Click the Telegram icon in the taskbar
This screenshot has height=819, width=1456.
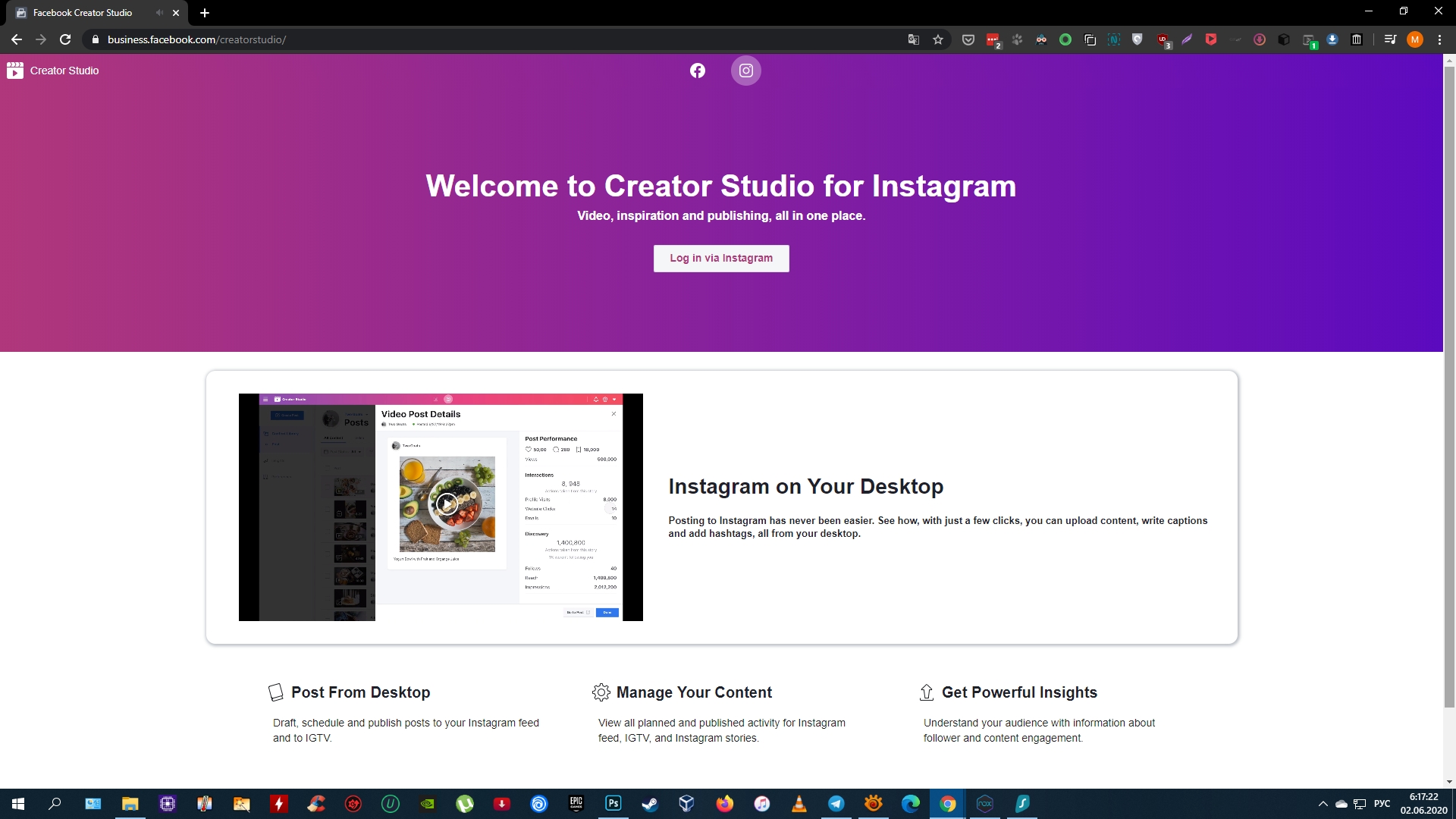pos(835,803)
